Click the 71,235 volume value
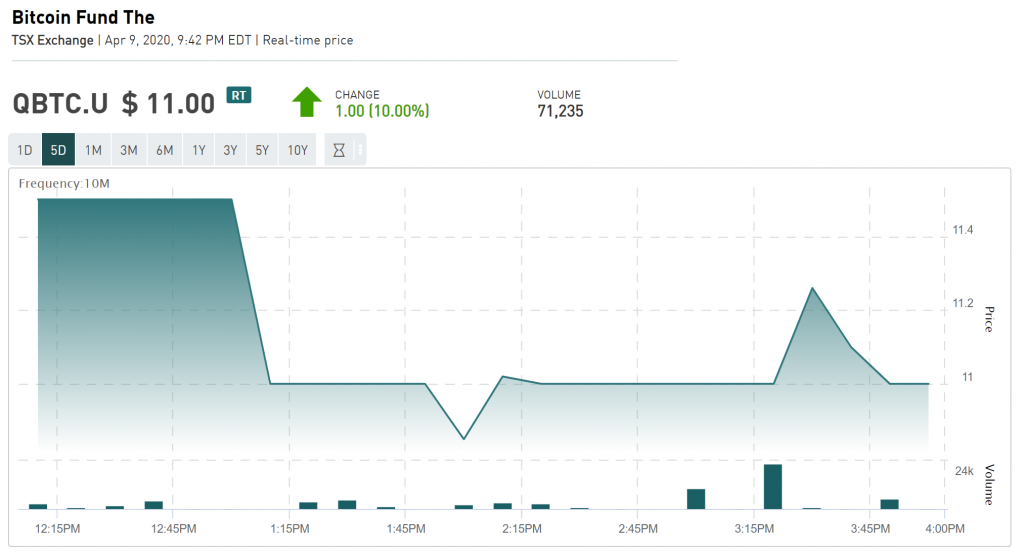The width and height of the screenshot is (1024, 554). click(560, 111)
